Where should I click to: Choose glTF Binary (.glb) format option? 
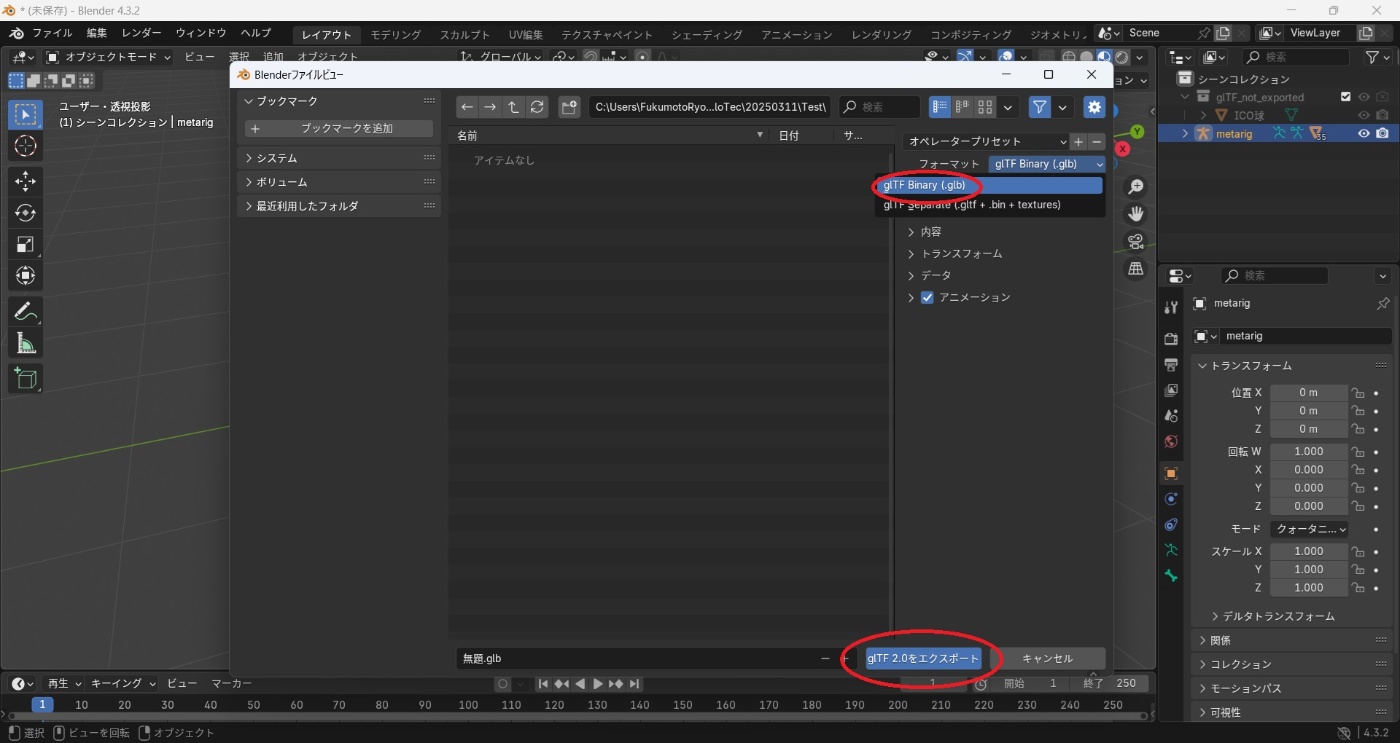pos(988,186)
